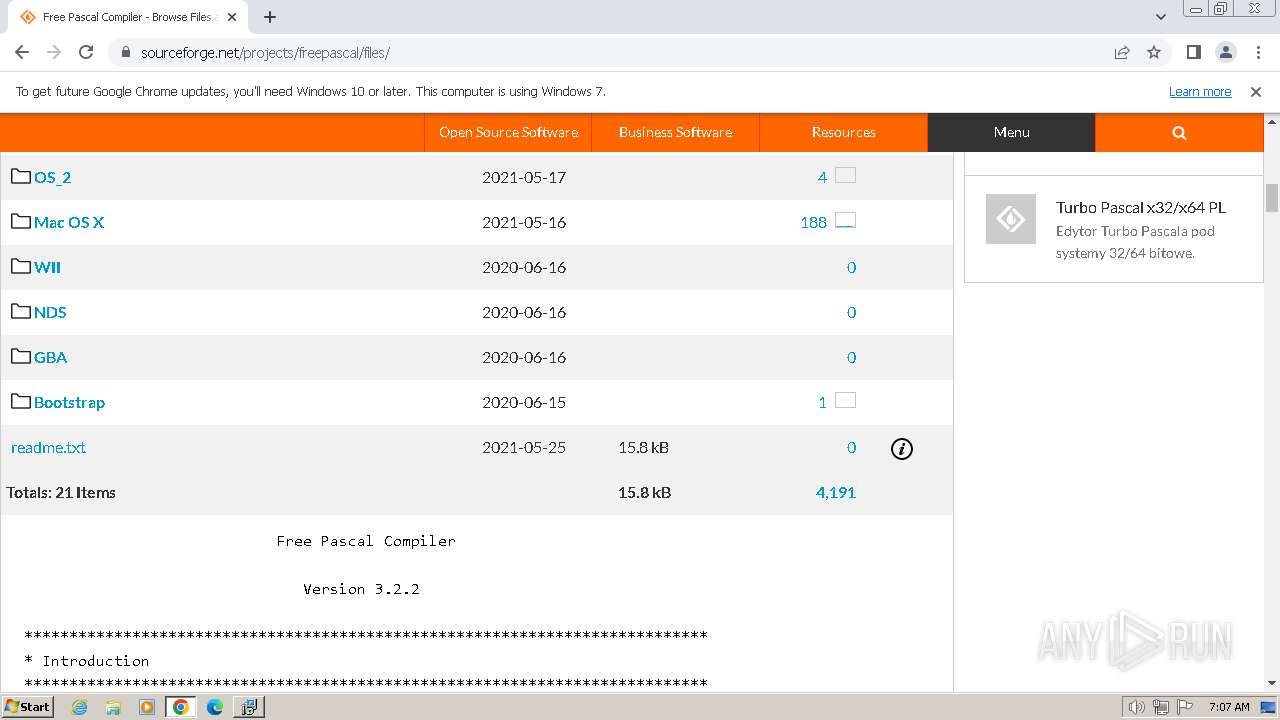Open the Chrome profile avatar
This screenshot has width=1280, height=720.
(1226, 52)
